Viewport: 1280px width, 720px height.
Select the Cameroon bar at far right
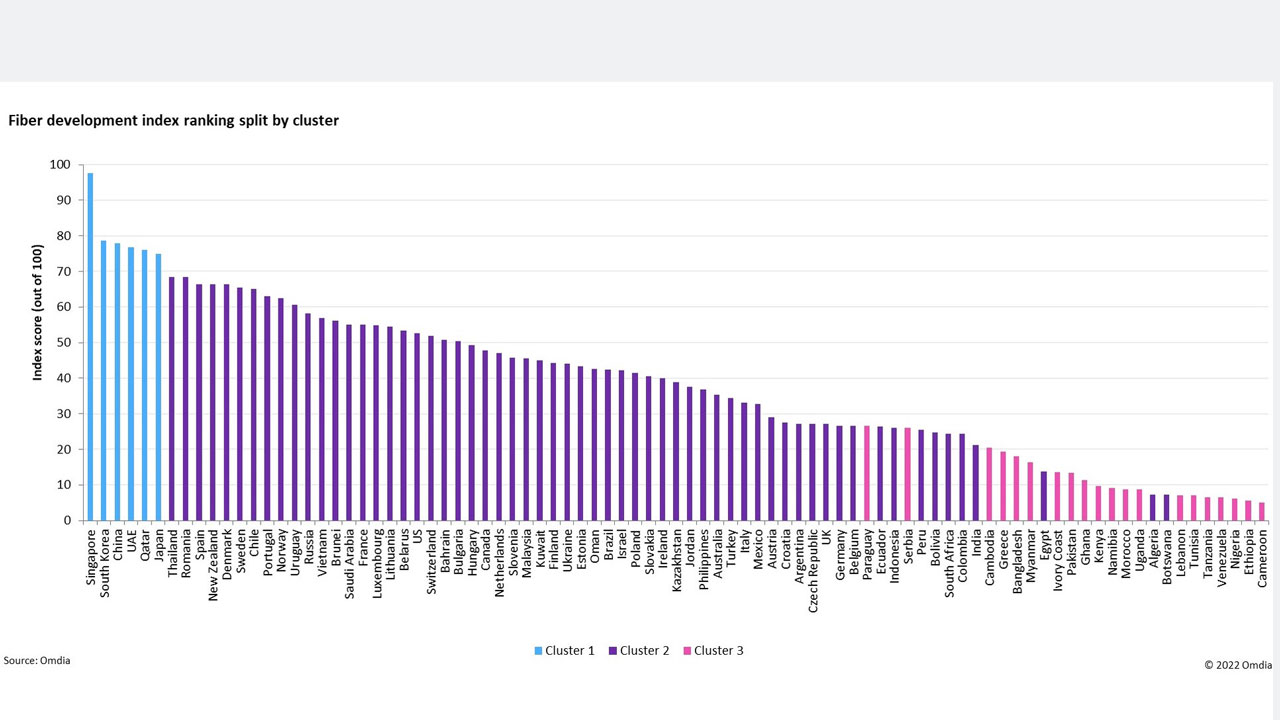1261,511
